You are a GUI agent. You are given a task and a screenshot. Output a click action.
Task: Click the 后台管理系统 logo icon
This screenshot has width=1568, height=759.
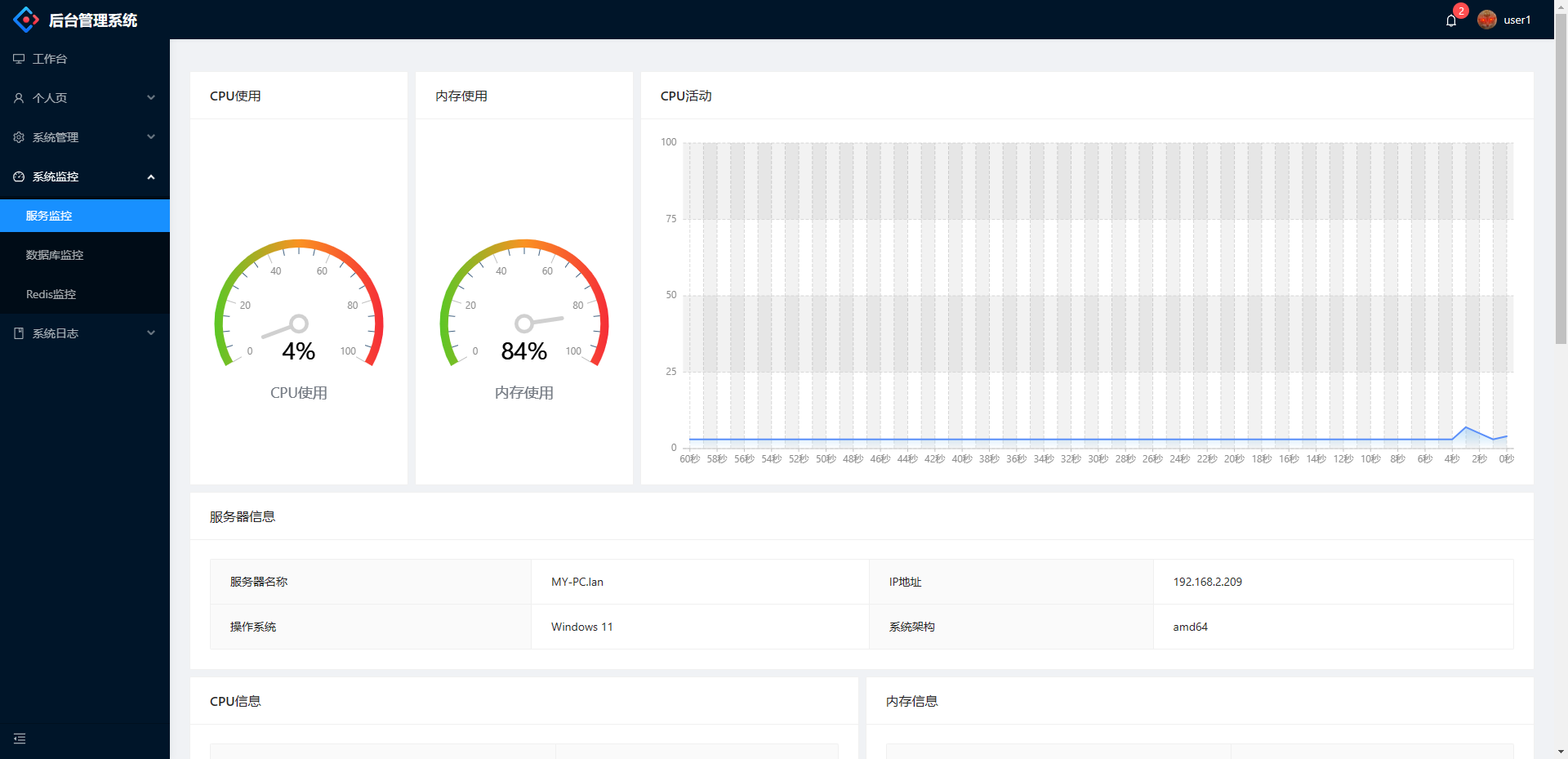point(25,19)
